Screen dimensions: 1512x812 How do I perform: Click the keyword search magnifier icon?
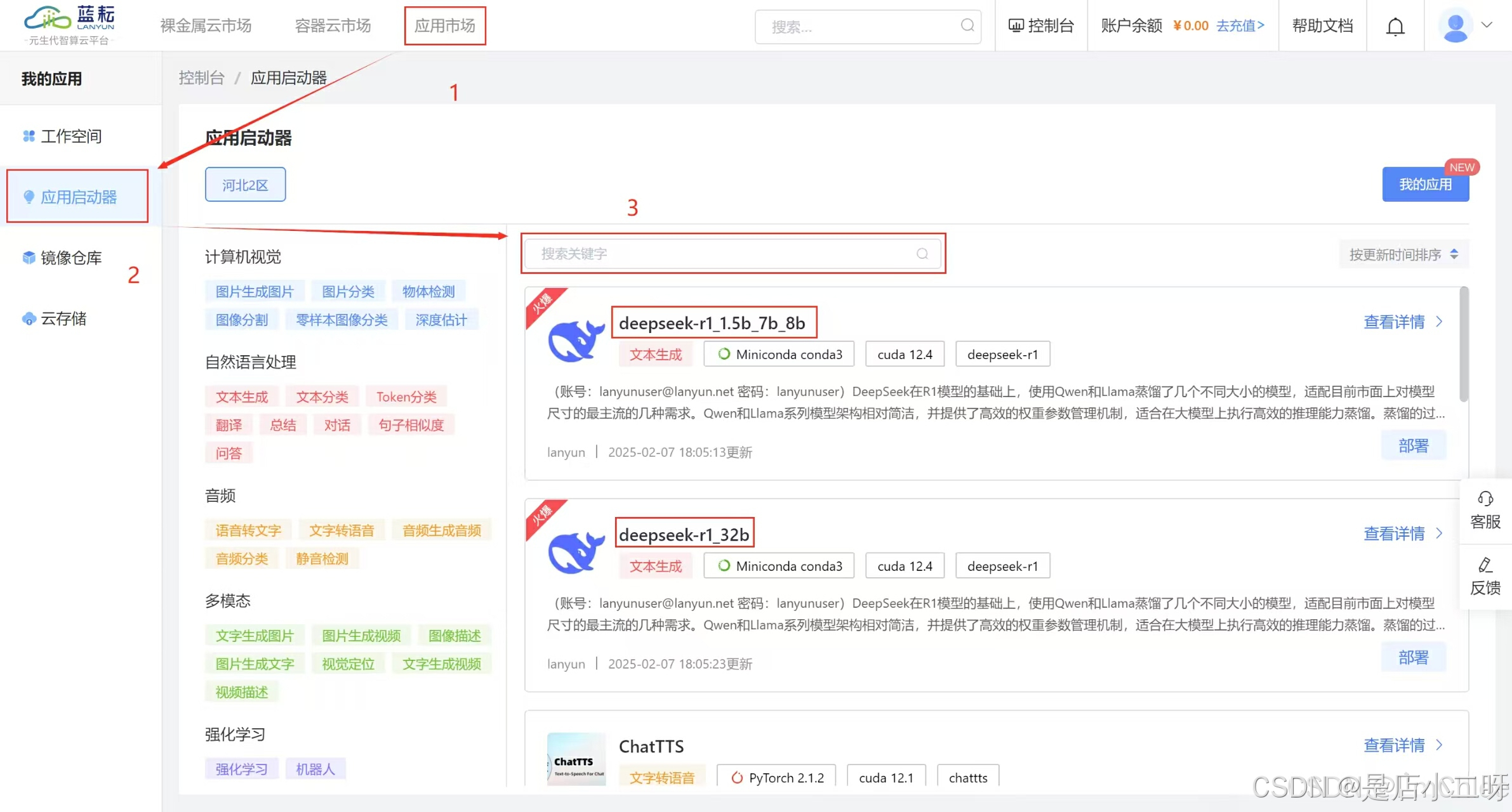click(x=922, y=254)
